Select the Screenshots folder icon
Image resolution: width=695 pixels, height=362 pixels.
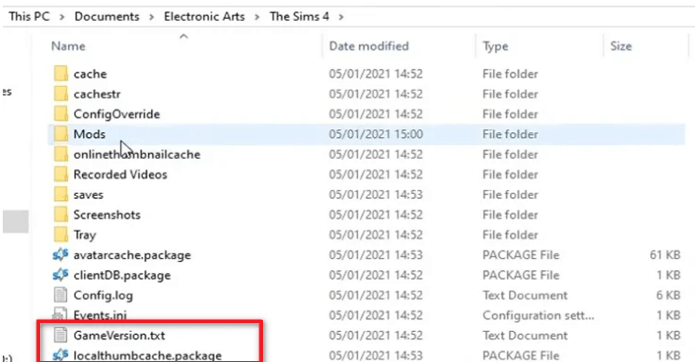61,214
